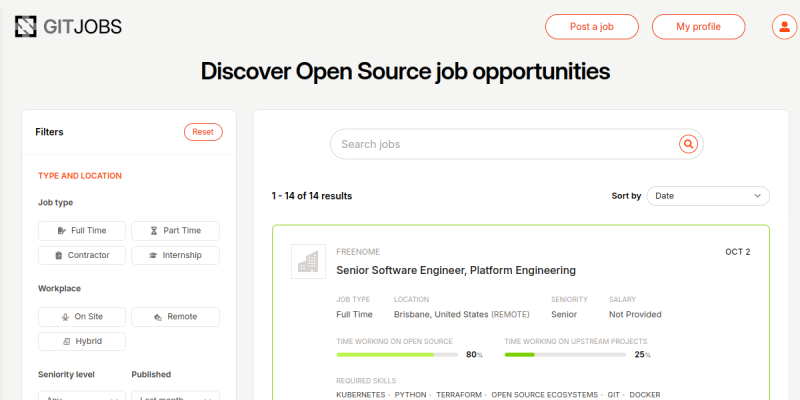Toggle the Full Time job type filter
Viewport: 800px width, 400px height.
tap(82, 231)
